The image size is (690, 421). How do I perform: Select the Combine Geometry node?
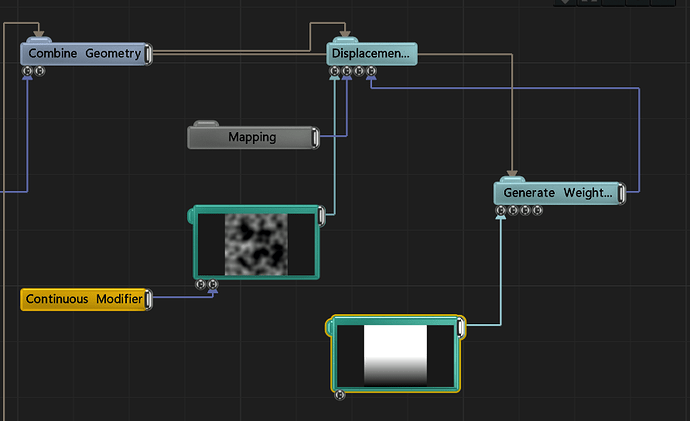(x=84, y=54)
